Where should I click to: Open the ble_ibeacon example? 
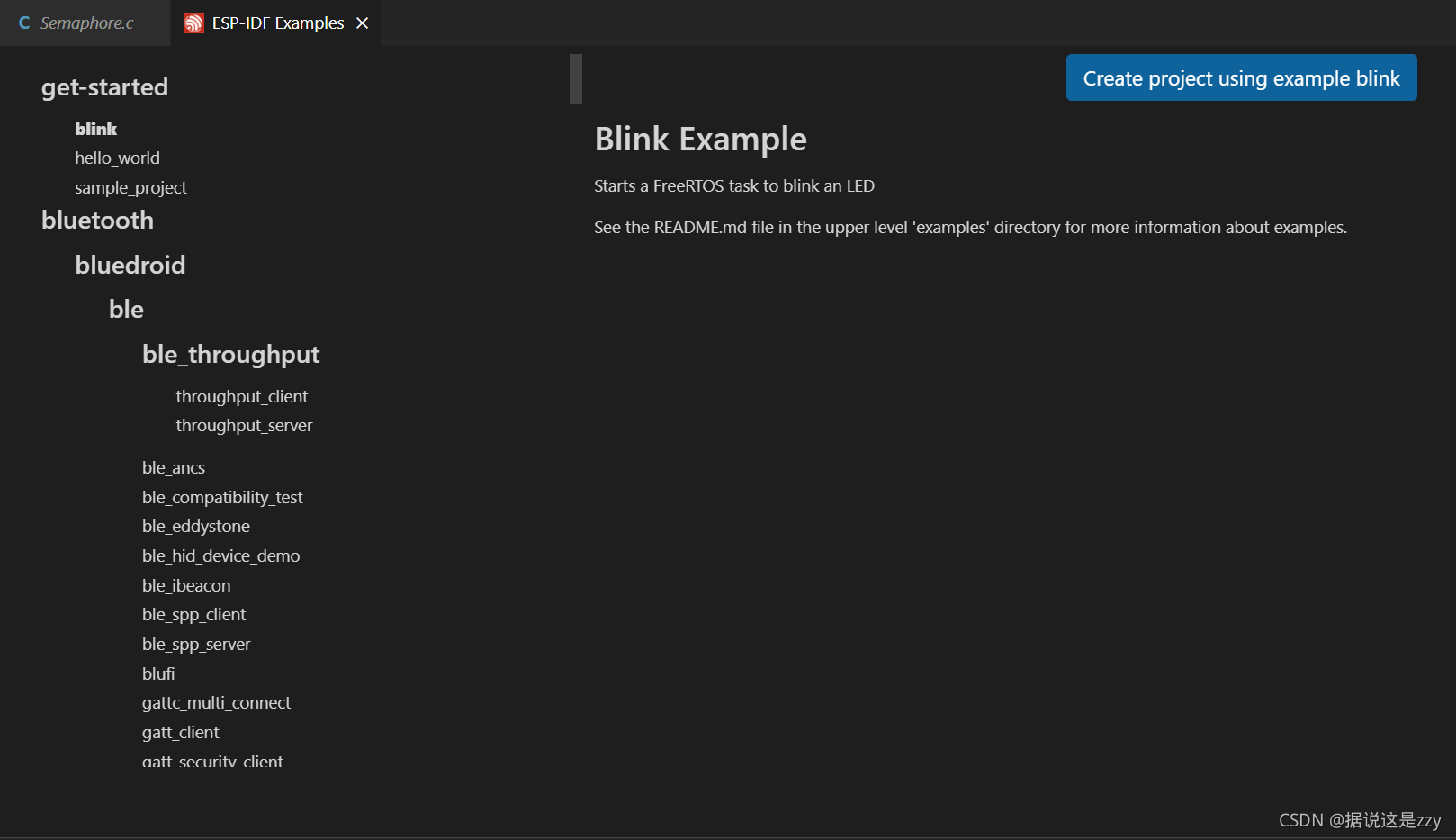point(186,585)
